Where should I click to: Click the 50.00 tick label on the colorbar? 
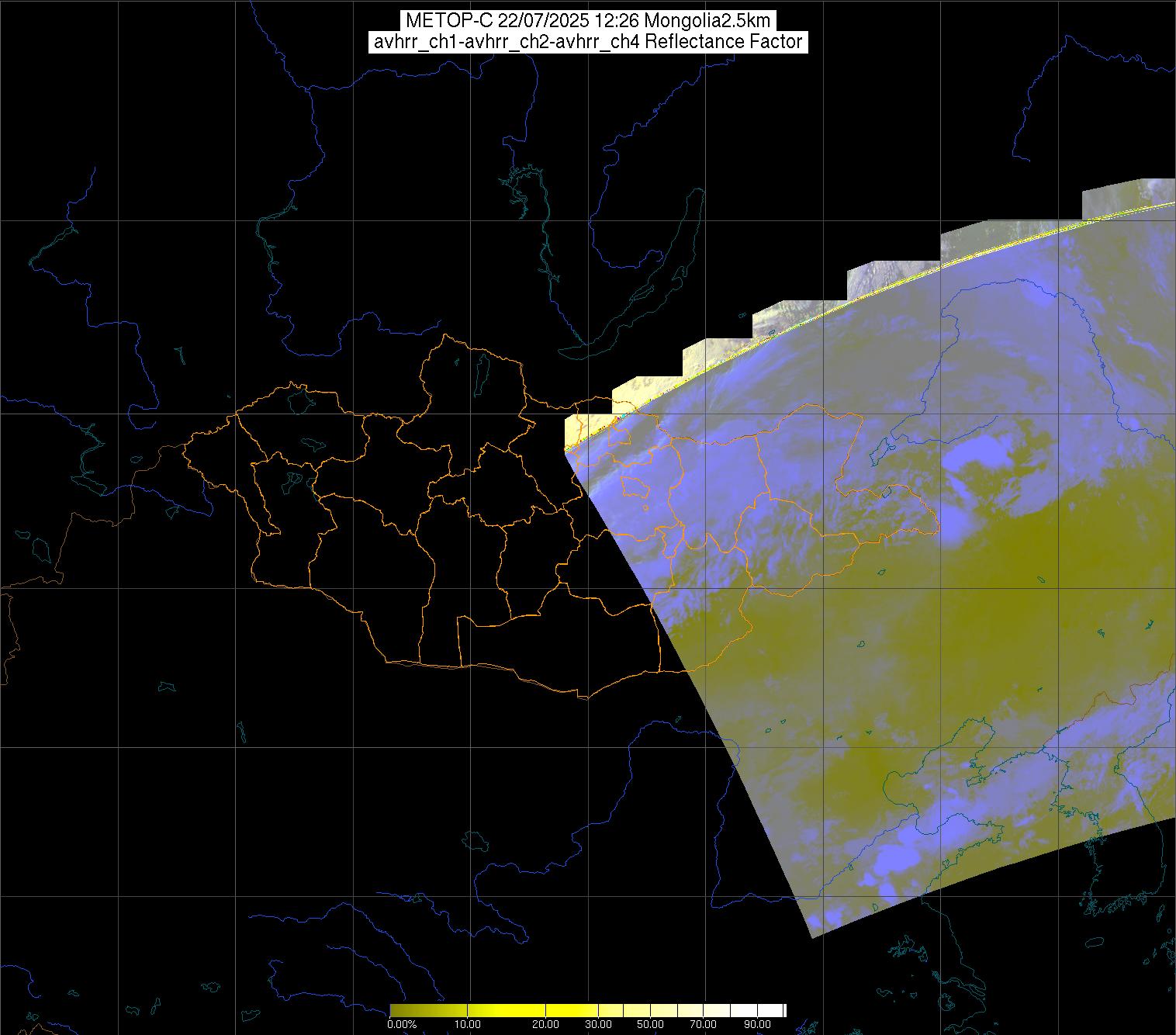[x=650, y=1024]
